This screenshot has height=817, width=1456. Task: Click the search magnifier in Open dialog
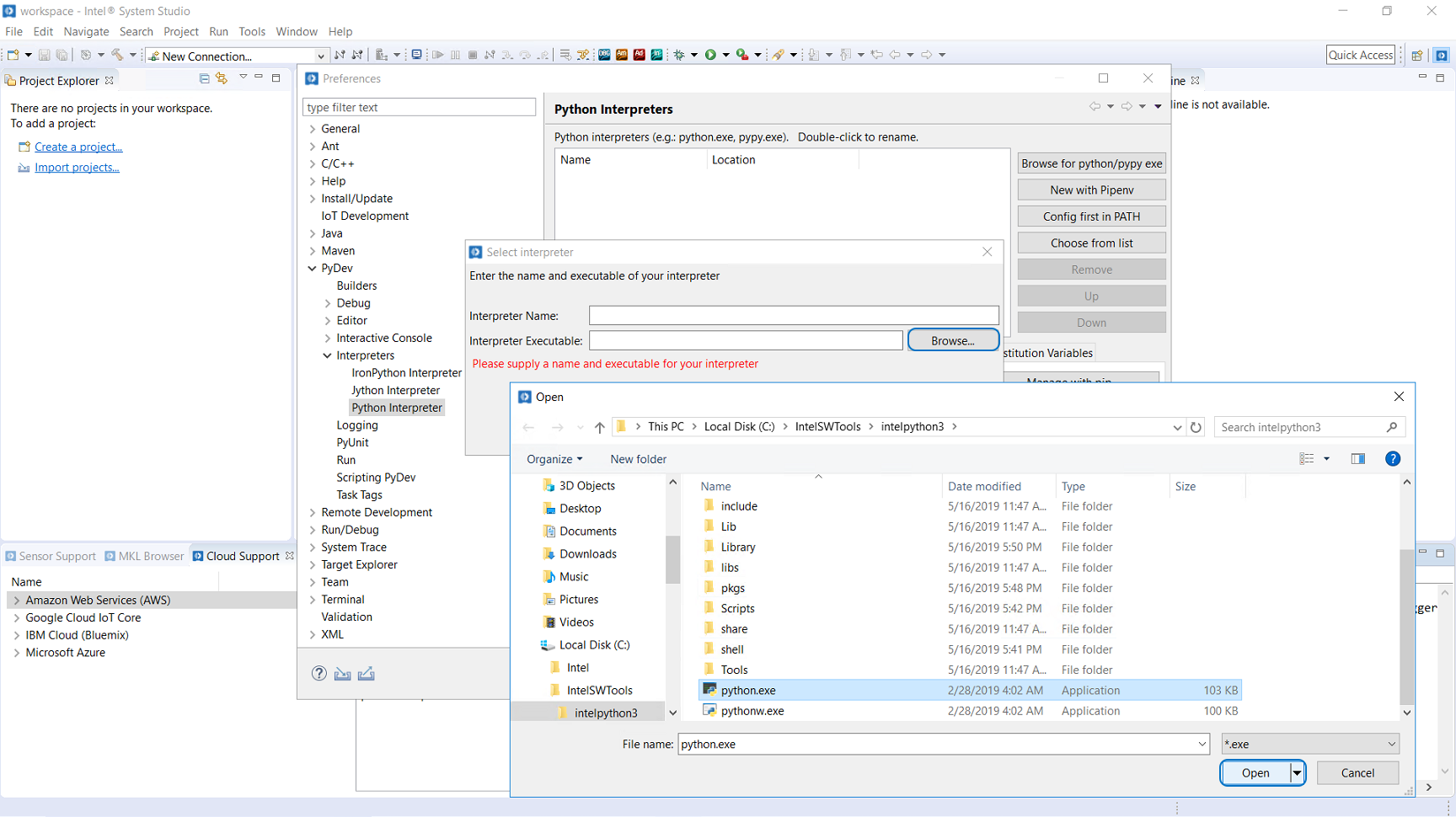[1391, 427]
